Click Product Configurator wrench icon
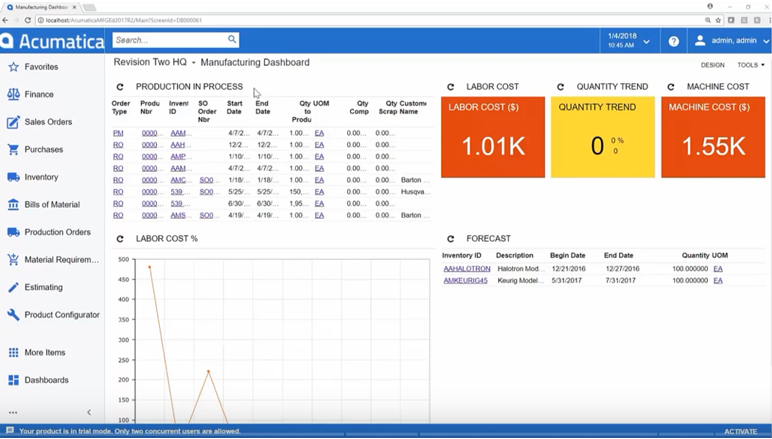 pos(13,315)
